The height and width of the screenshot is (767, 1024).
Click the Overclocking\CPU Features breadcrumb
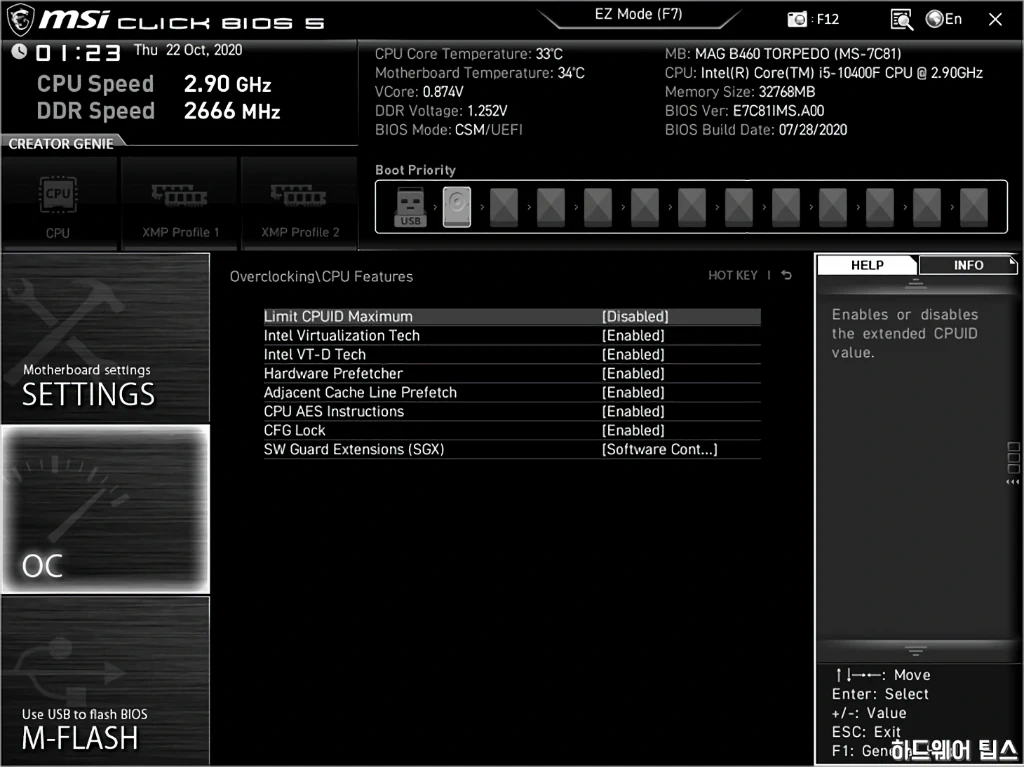[321, 276]
